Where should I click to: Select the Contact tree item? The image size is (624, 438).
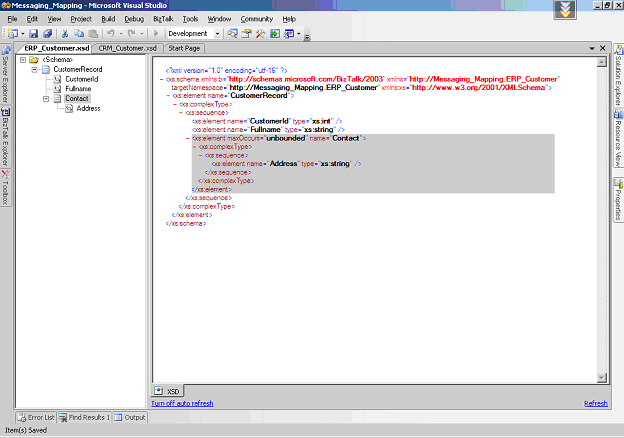77,98
